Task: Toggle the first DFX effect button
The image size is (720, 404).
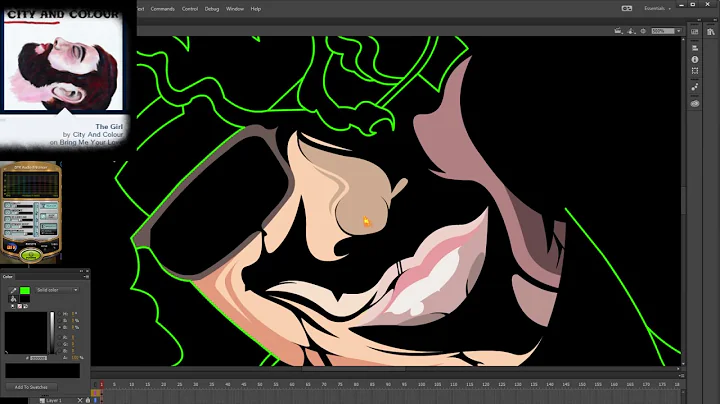Action: pyautogui.click(x=8, y=205)
